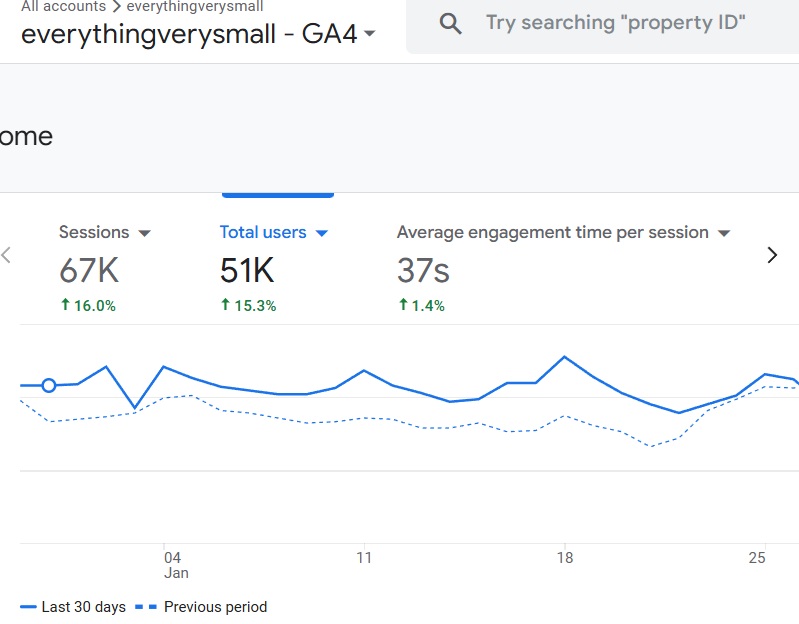The height and width of the screenshot is (624, 799).
Task: Open the Average engagement time per session dropdown
Action: tap(724, 233)
